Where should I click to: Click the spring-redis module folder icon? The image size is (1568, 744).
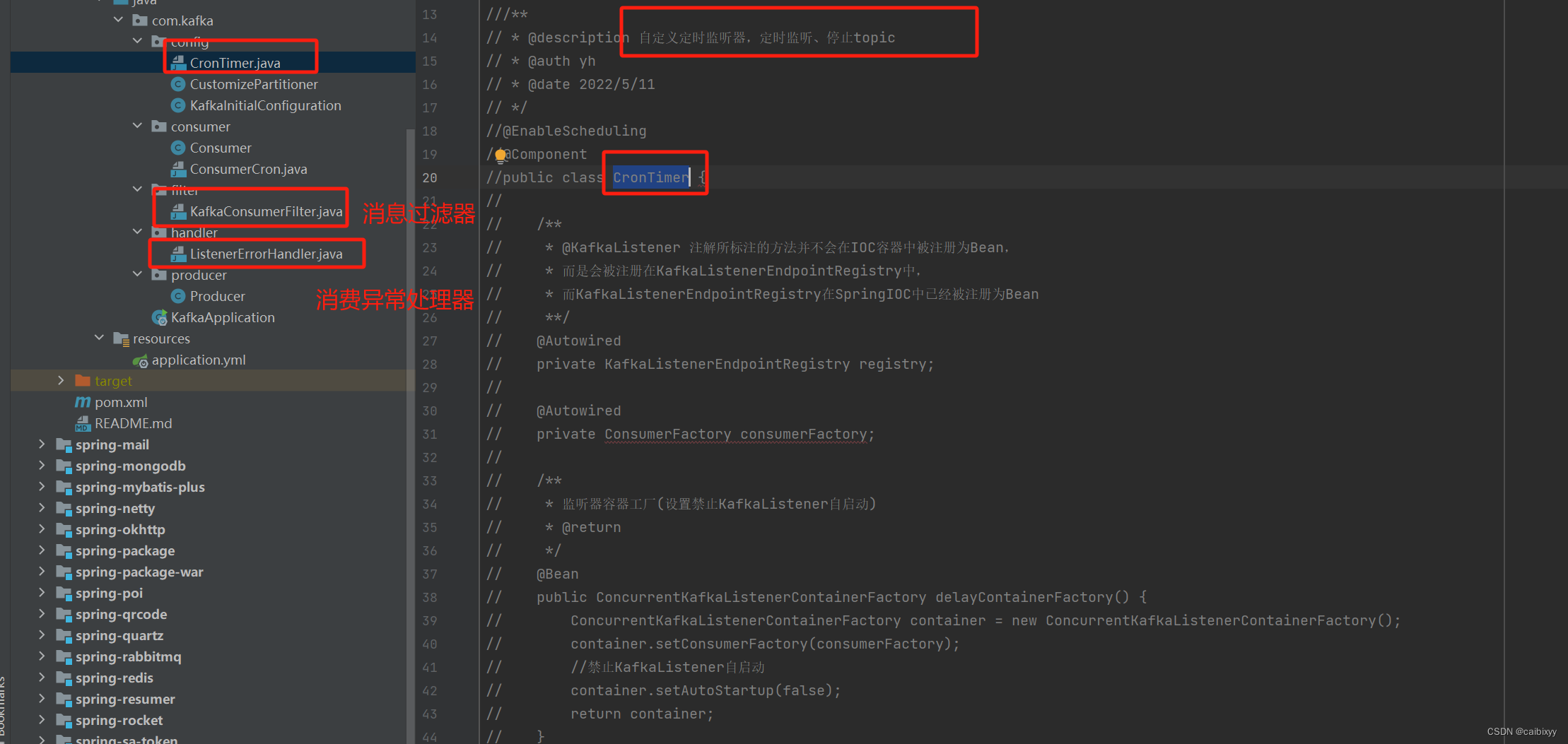[x=64, y=678]
